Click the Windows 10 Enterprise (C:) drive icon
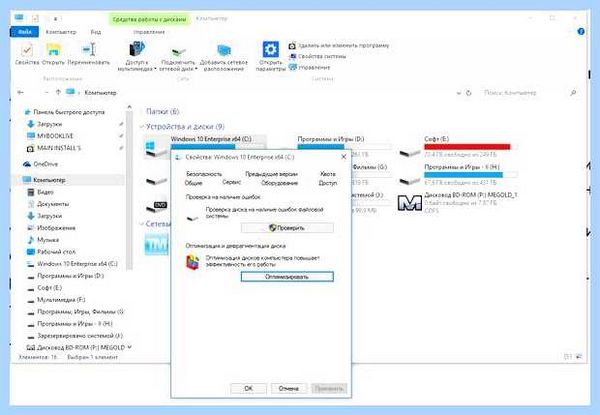This screenshot has height=415, width=600. click(x=157, y=149)
